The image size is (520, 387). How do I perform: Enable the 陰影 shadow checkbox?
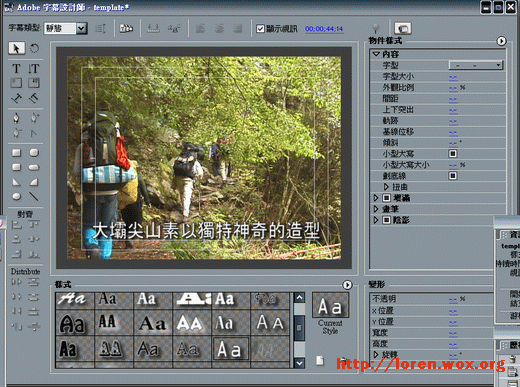[386, 220]
